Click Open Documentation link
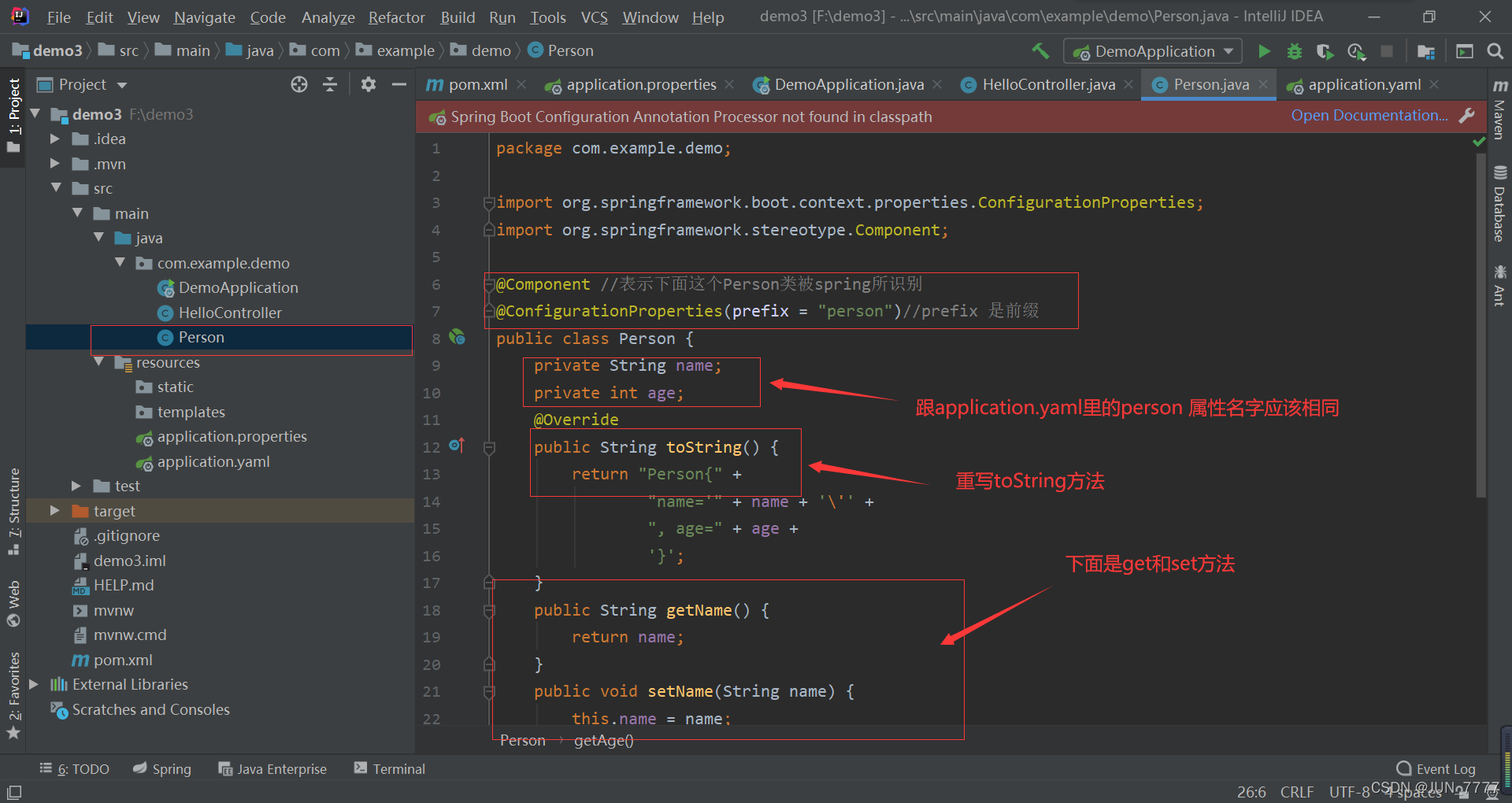 pos(1369,116)
